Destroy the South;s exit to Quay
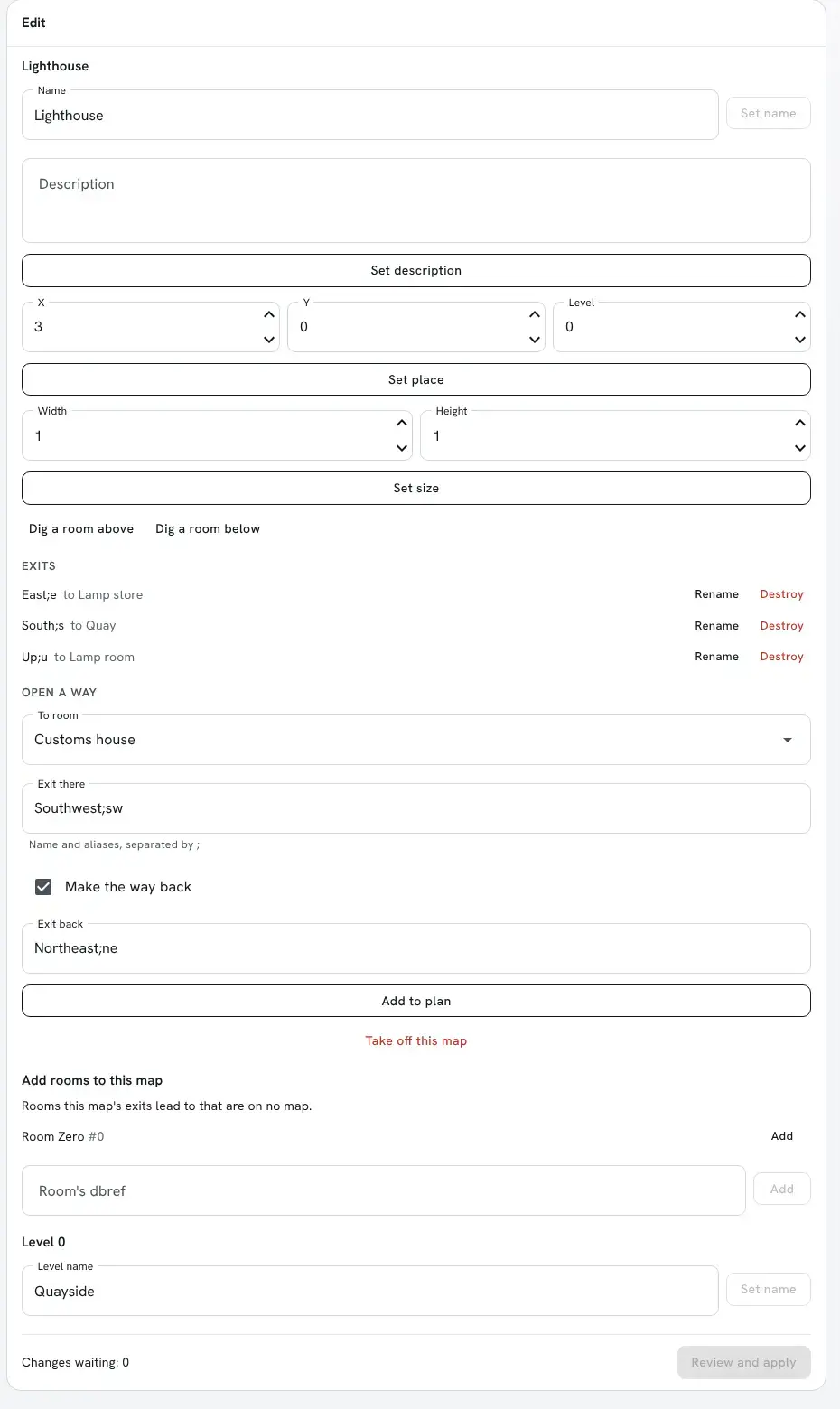This screenshot has width=840, height=1409. 782,626
